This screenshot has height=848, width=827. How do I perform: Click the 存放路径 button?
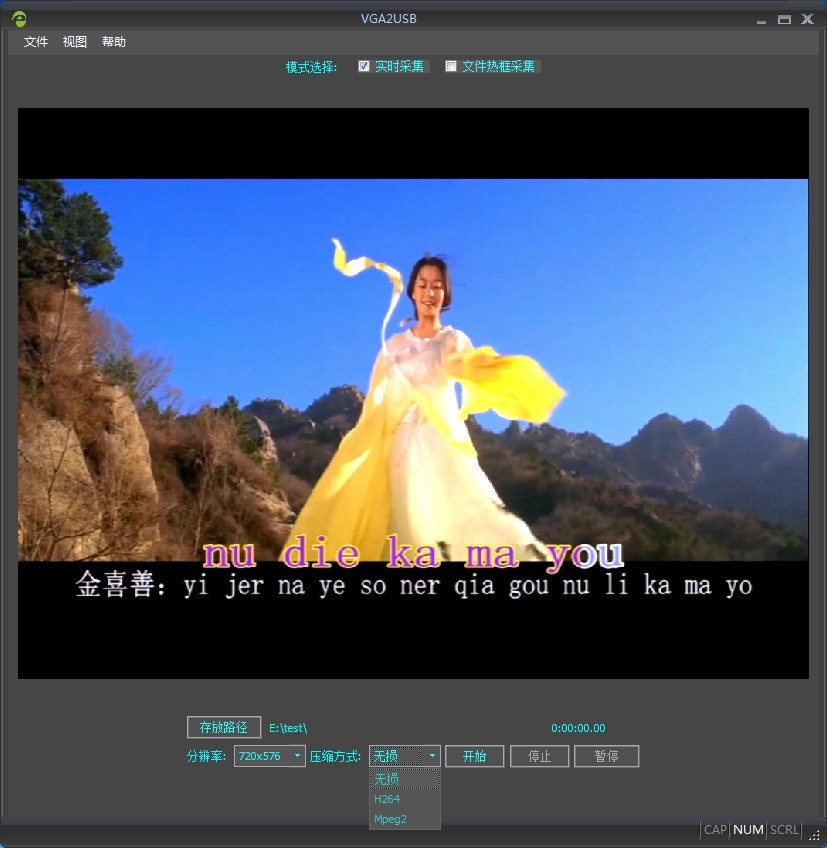[224, 728]
